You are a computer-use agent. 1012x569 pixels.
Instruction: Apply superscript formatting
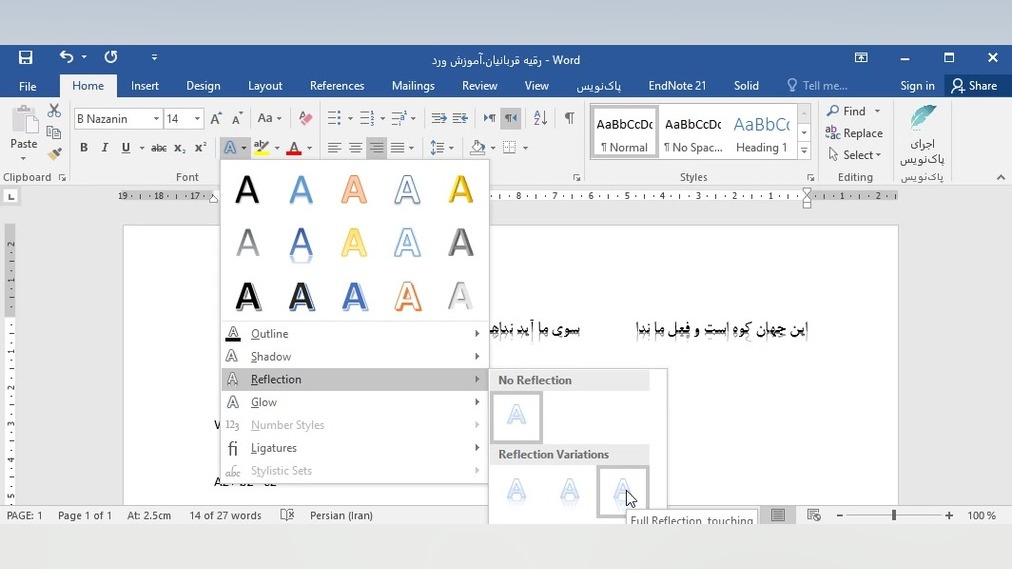tap(201, 148)
